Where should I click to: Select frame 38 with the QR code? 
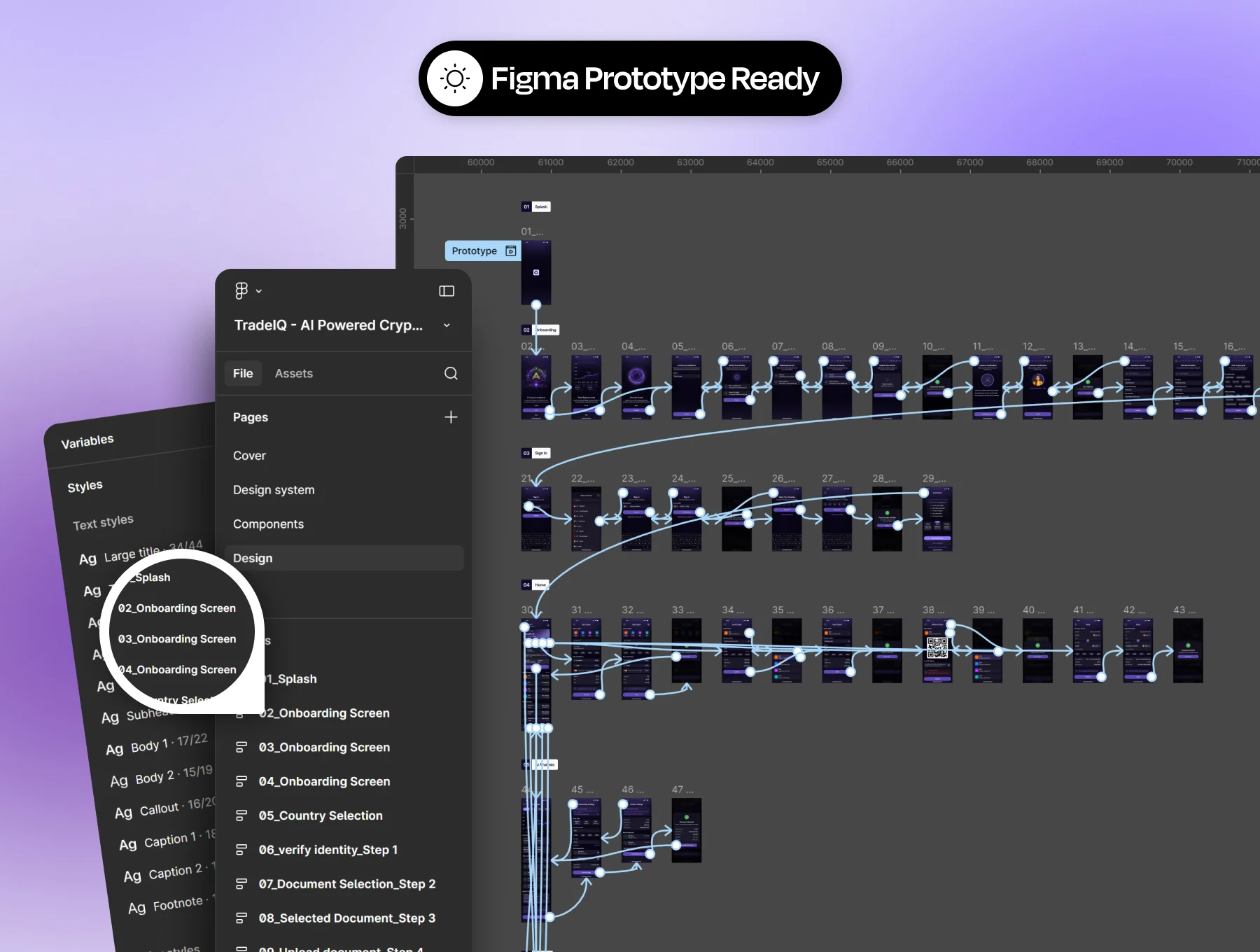click(x=937, y=650)
